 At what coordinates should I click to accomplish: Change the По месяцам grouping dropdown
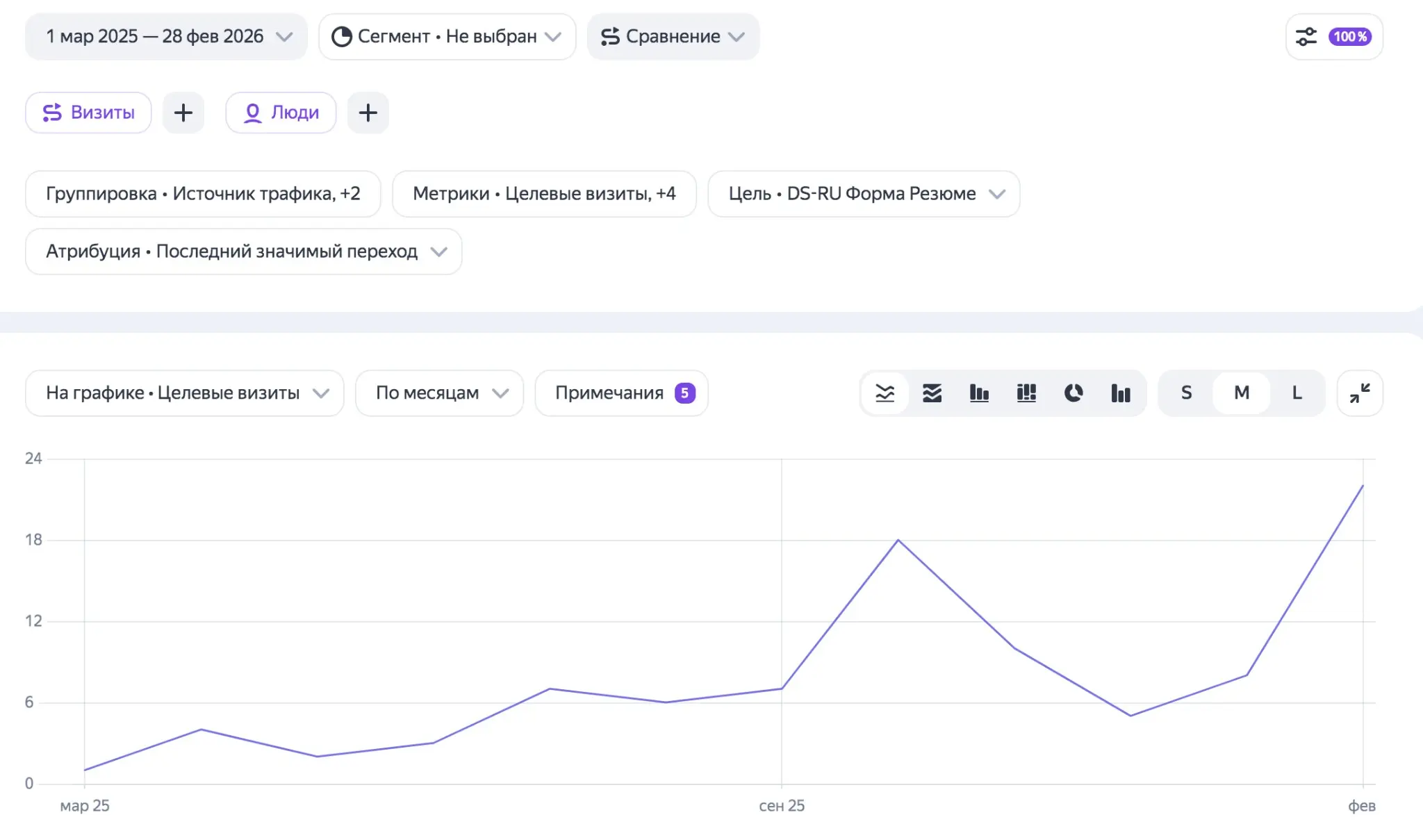[439, 393]
